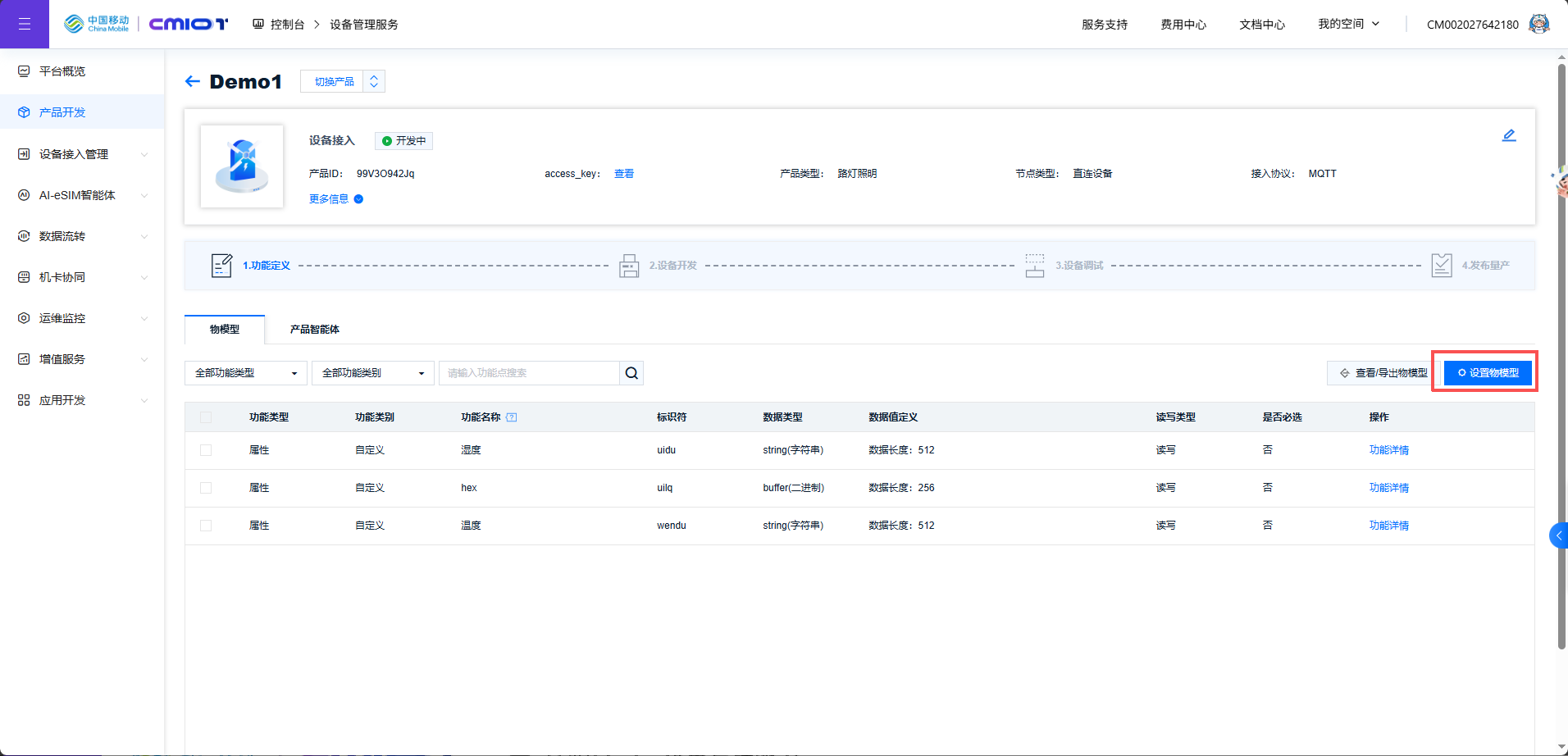The image size is (1568, 756).
Task: Open the purple hamburger menu
Action: [25, 24]
